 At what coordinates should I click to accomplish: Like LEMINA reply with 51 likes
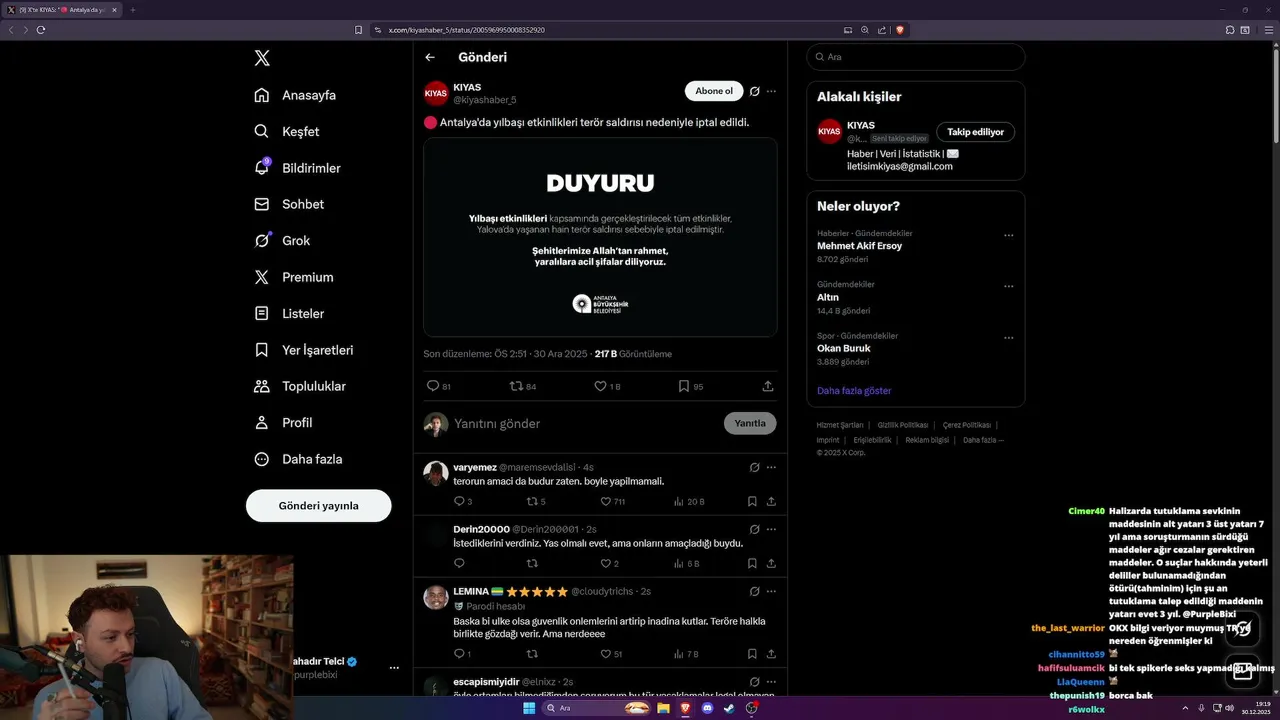point(606,654)
